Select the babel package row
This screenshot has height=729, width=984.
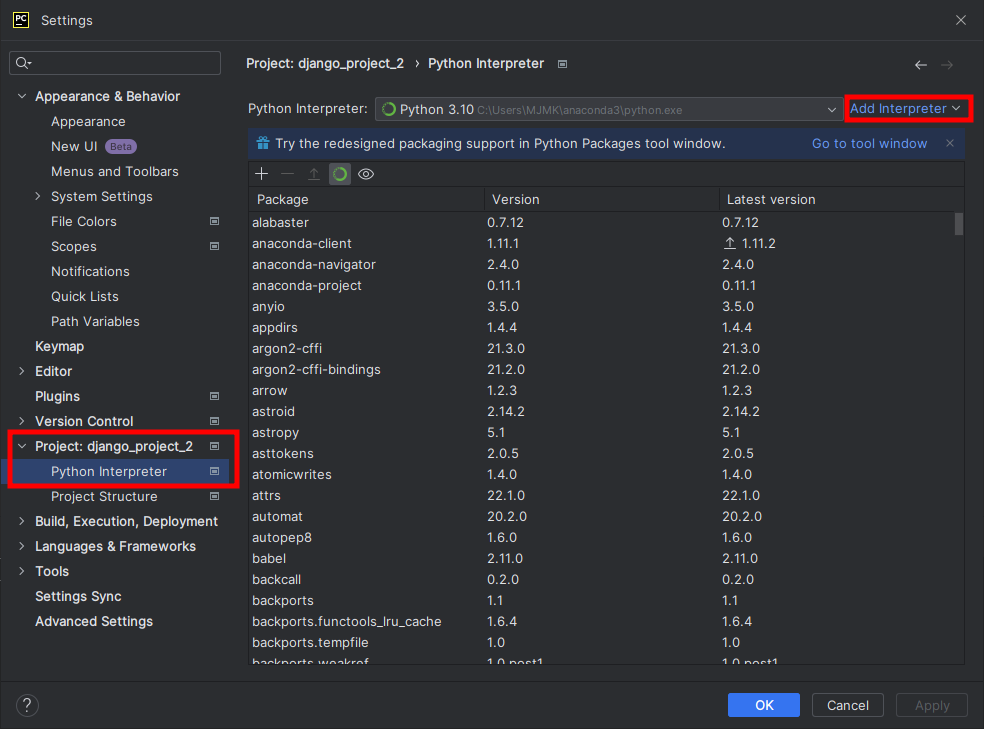tap(601, 558)
